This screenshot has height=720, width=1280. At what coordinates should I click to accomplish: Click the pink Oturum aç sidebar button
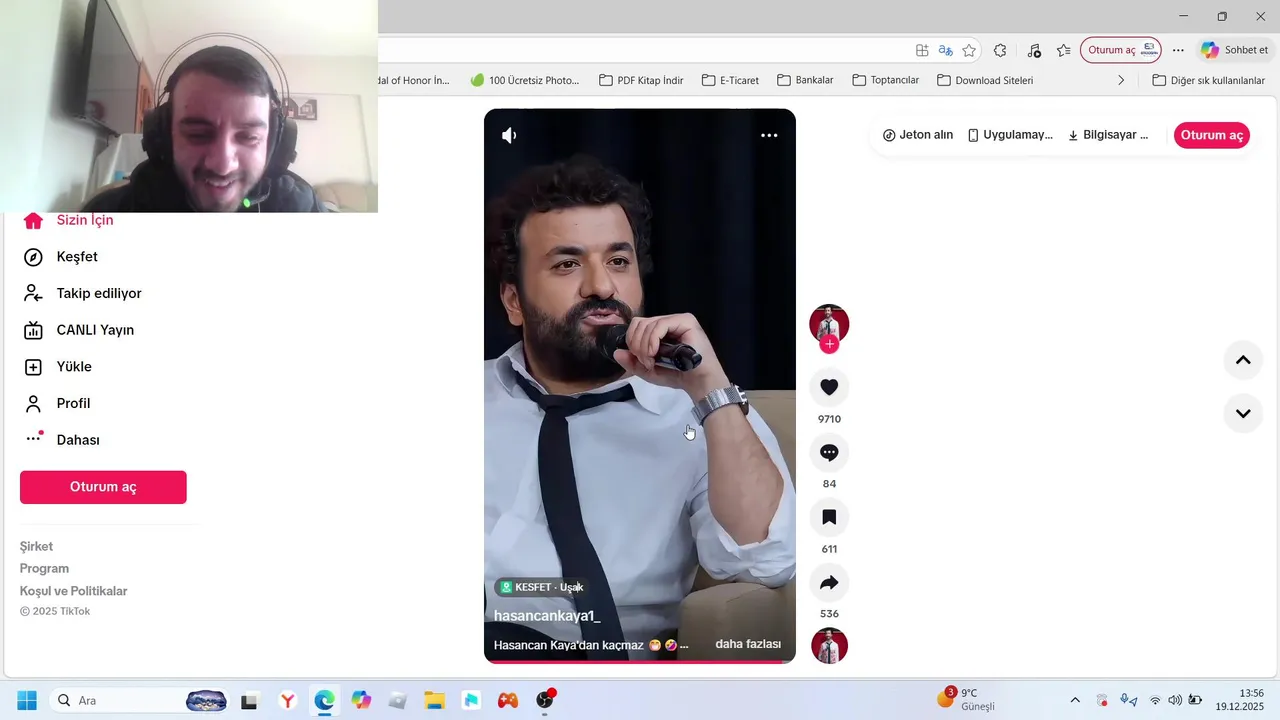[103, 487]
